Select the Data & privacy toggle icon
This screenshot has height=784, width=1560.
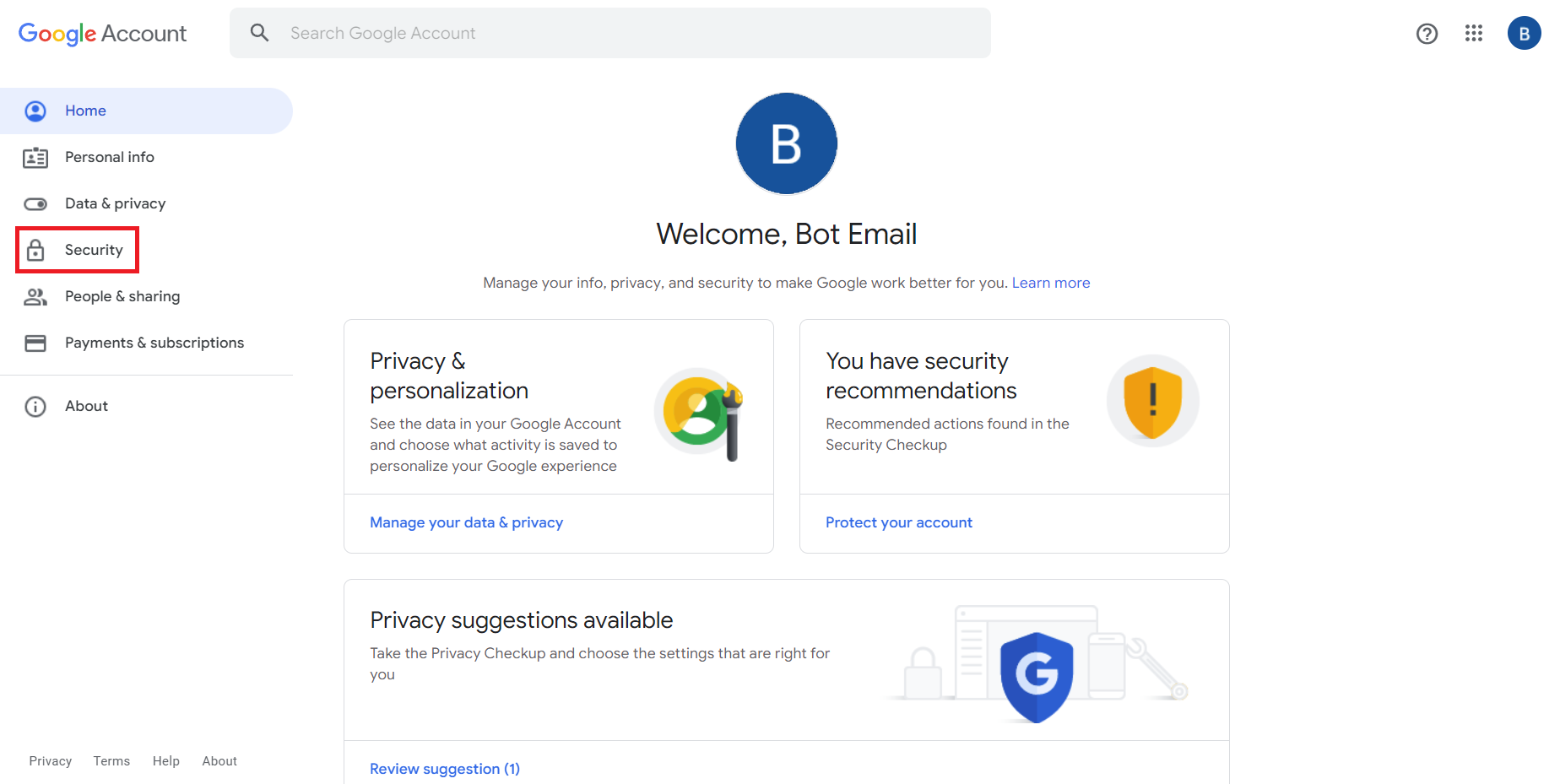(x=35, y=203)
